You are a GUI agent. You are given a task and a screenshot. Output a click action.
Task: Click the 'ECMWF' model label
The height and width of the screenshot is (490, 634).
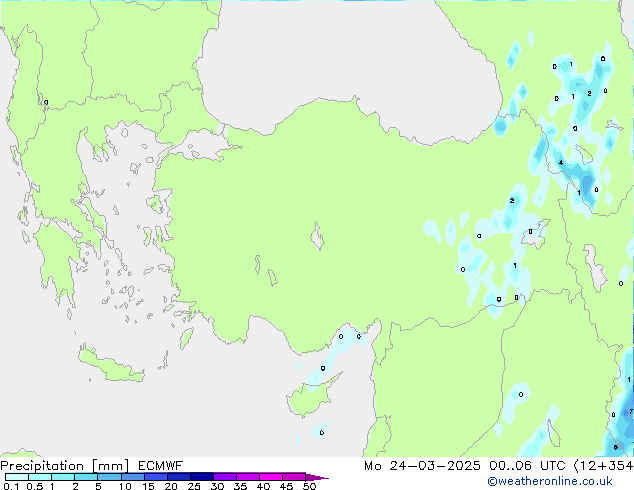pyautogui.click(x=161, y=466)
